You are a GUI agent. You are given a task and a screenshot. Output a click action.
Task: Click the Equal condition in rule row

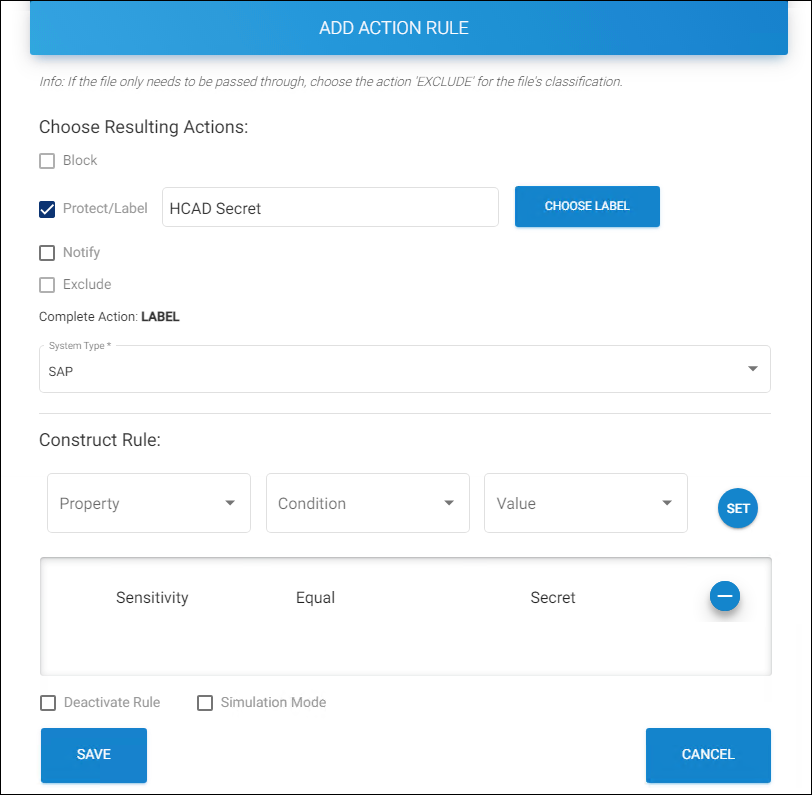tap(315, 598)
